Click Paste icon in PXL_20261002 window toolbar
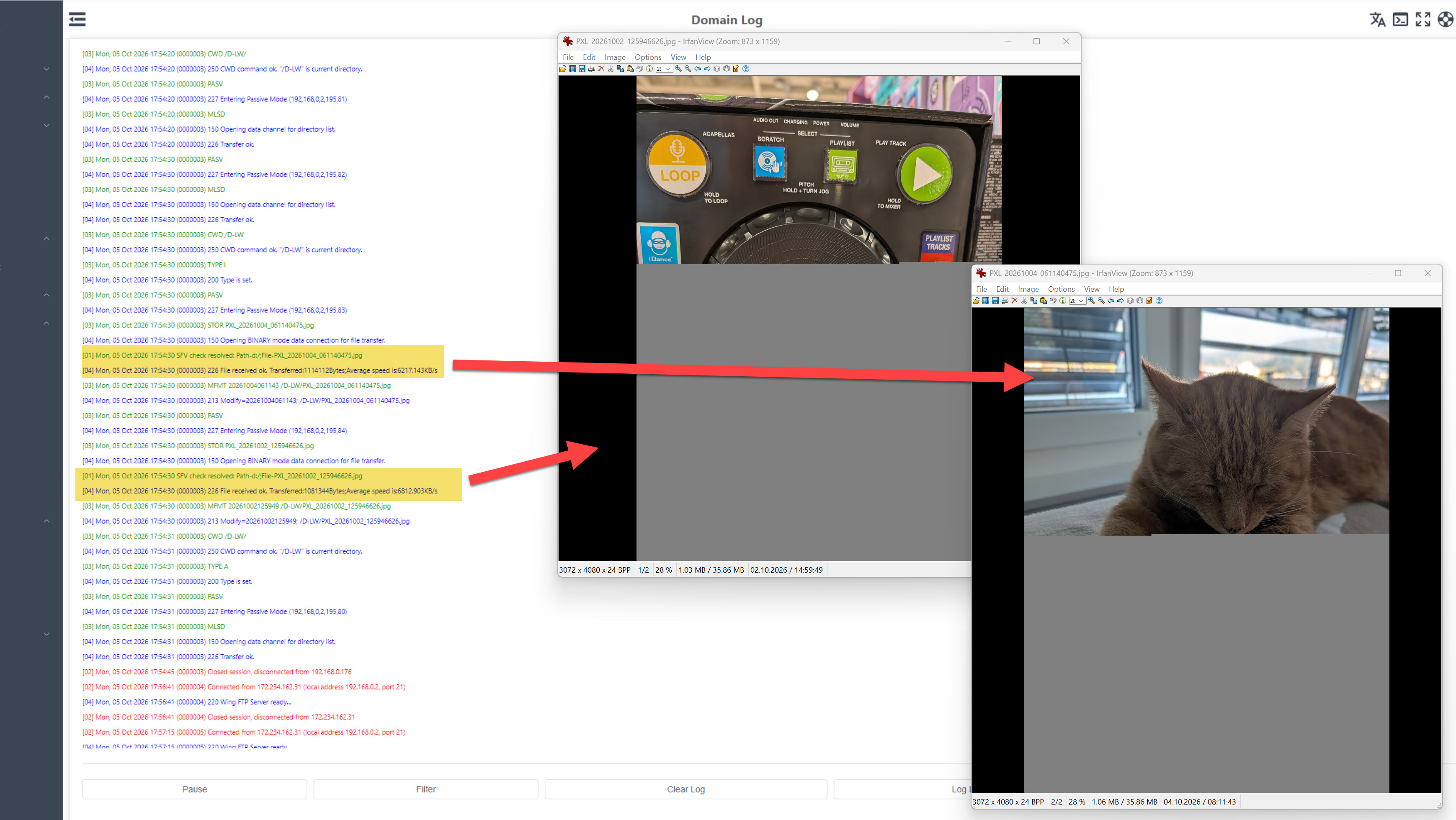Image resolution: width=1456 pixels, height=820 pixels. click(630, 69)
